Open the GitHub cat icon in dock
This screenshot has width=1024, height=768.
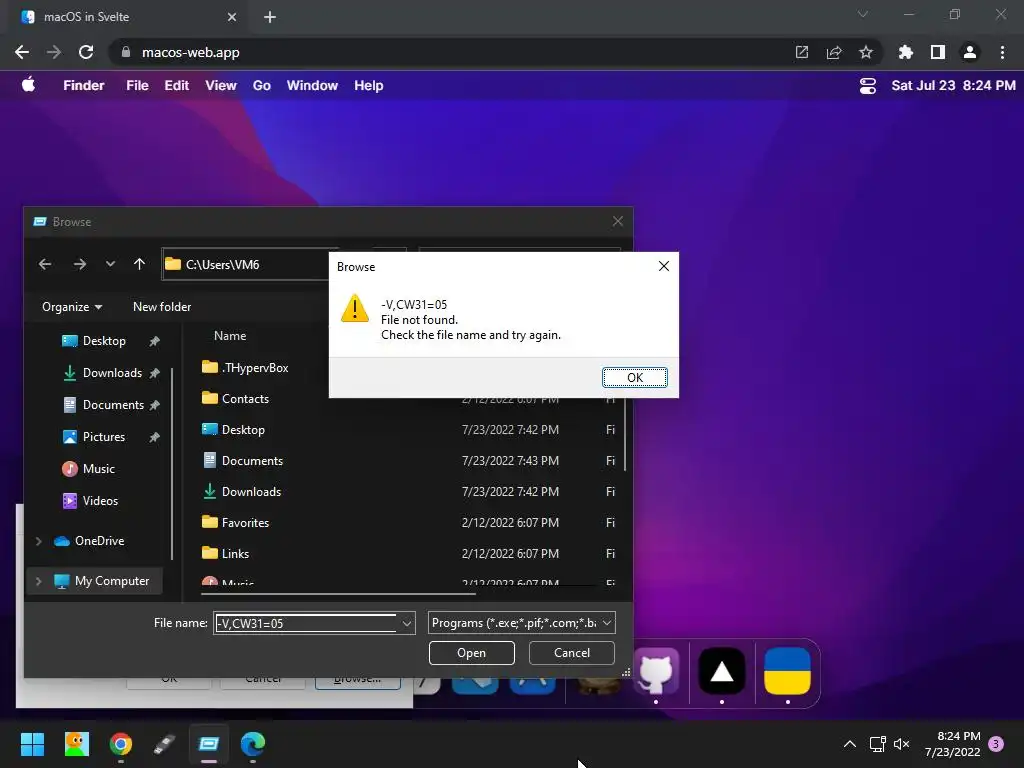(x=656, y=671)
